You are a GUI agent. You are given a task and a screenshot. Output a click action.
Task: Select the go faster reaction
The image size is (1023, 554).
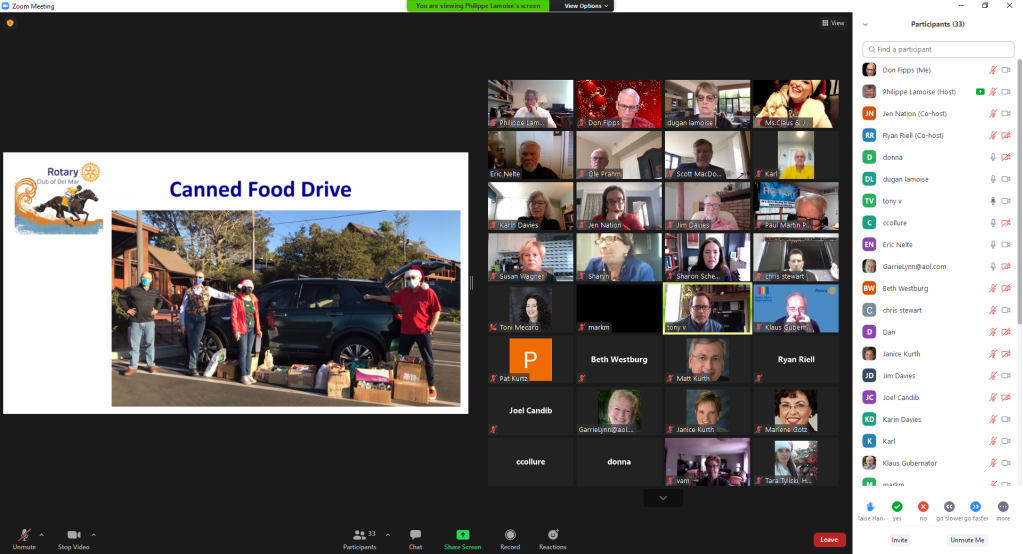coord(975,507)
